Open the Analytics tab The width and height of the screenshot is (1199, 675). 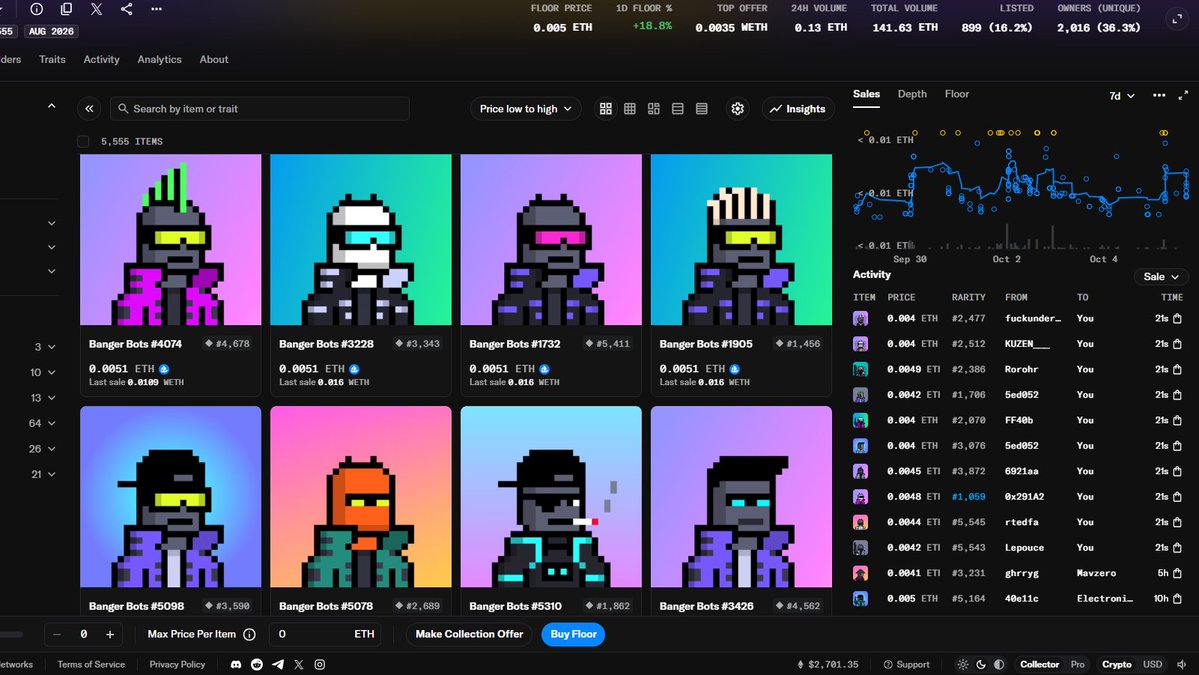tap(159, 59)
